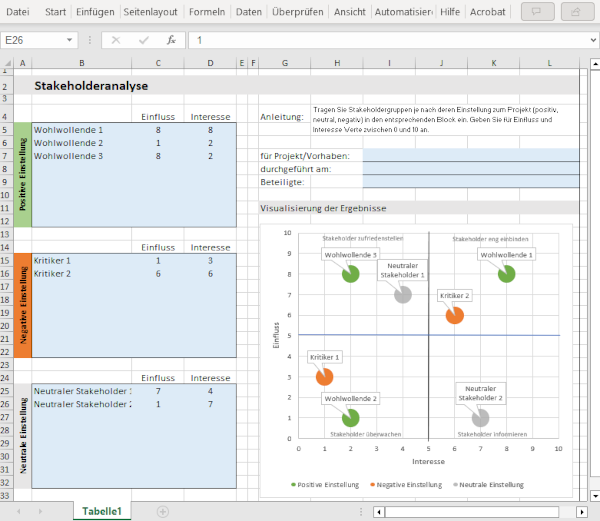The image size is (600, 521).
Task: Open the Datei menu
Action: click(x=18, y=12)
